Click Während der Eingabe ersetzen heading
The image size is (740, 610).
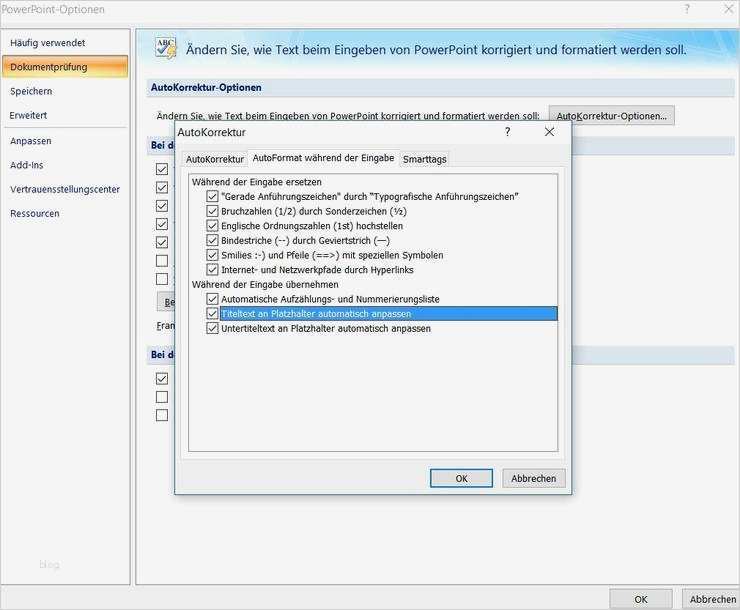pyautogui.click(x=257, y=182)
